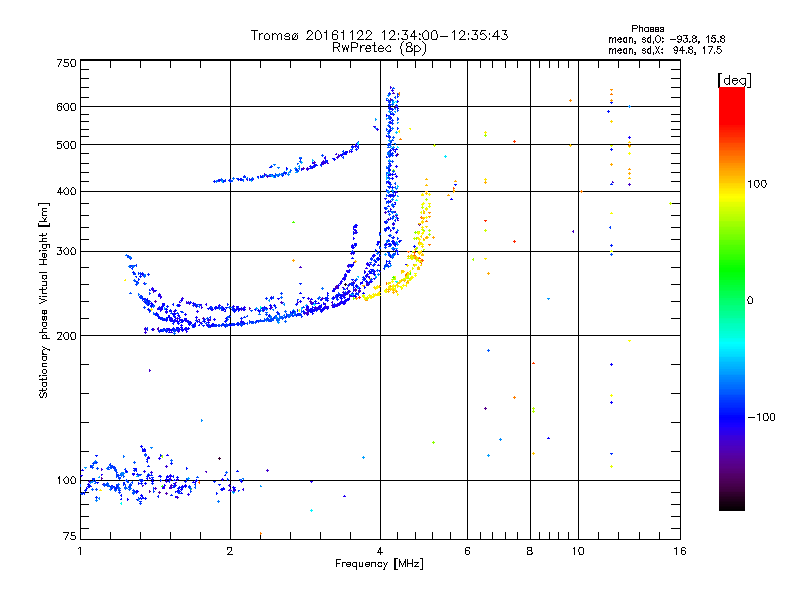Click the y-axis tick '500'
Viewport: 800px width, 600px height.
[x=66, y=145]
